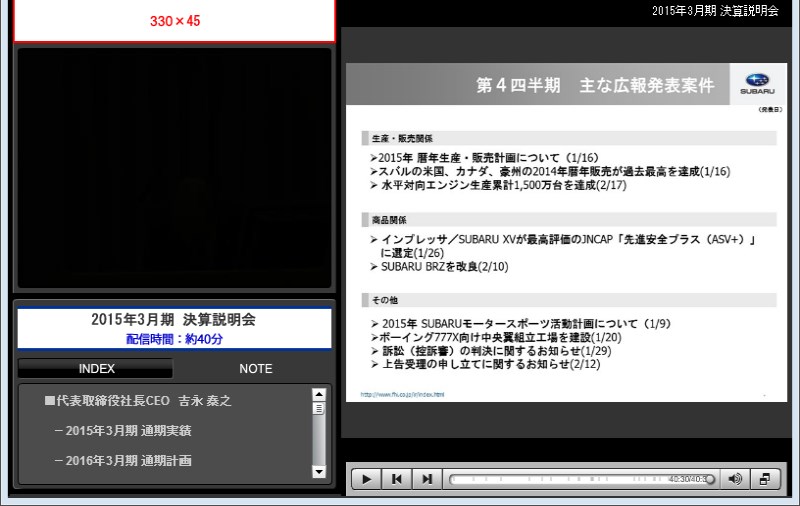Click the SUBARU logo on slide
800x506 pixels.
(758, 84)
